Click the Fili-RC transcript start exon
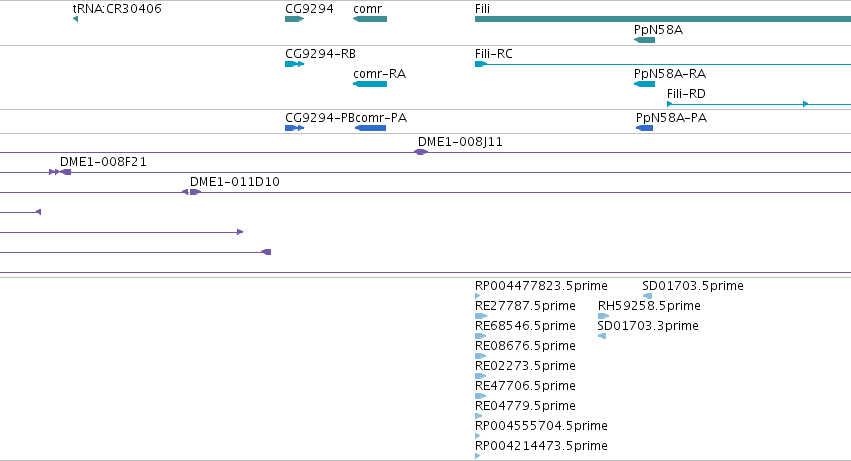This screenshot has width=851, height=461. tap(480, 64)
